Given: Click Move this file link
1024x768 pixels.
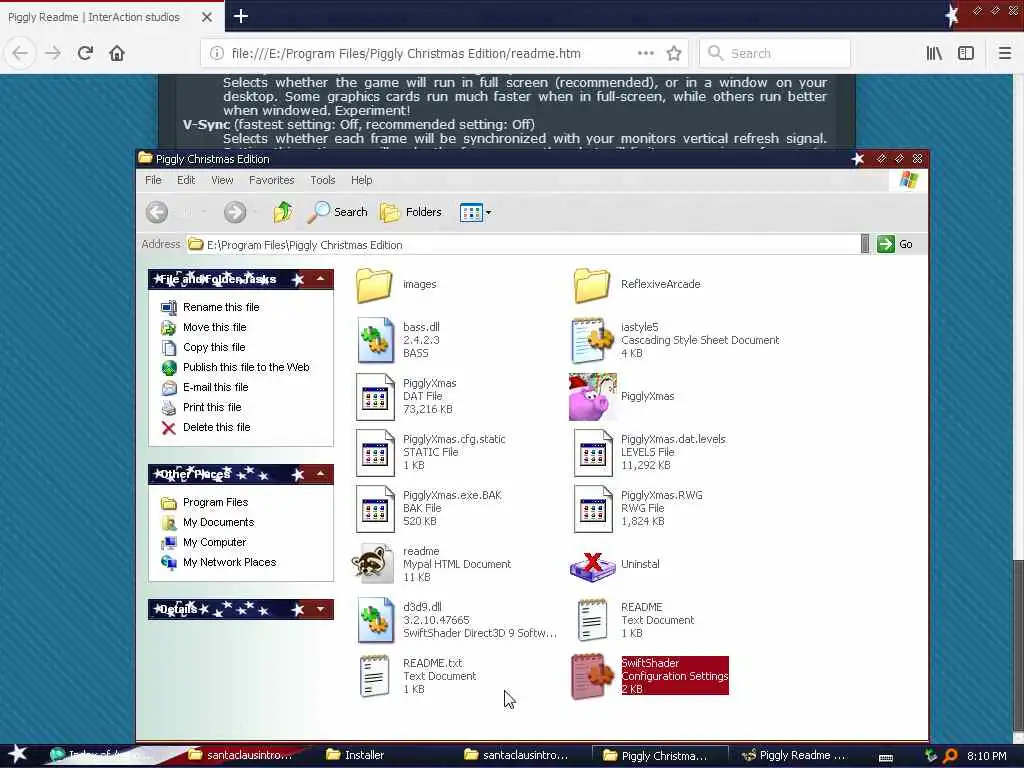Looking at the screenshot, I should coord(214,327).
